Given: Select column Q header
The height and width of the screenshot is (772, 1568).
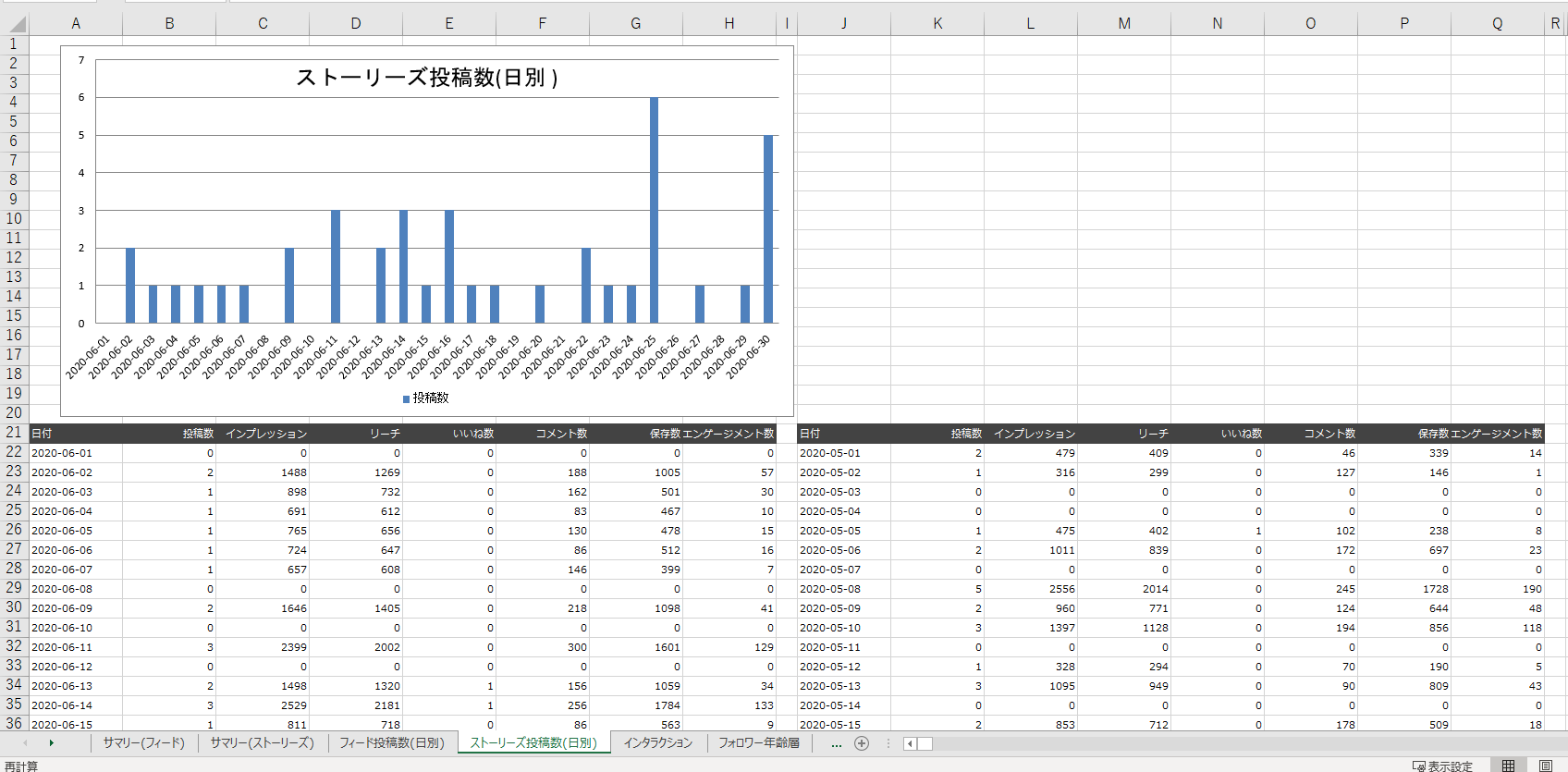Looking at the screenshot, I should pyautogui.click(x=1498, y=24).
